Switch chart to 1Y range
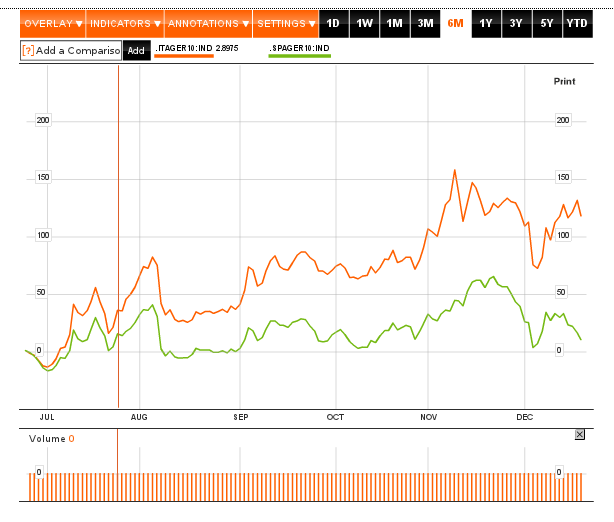The image size is (614, 522). [x=486, y=24]
